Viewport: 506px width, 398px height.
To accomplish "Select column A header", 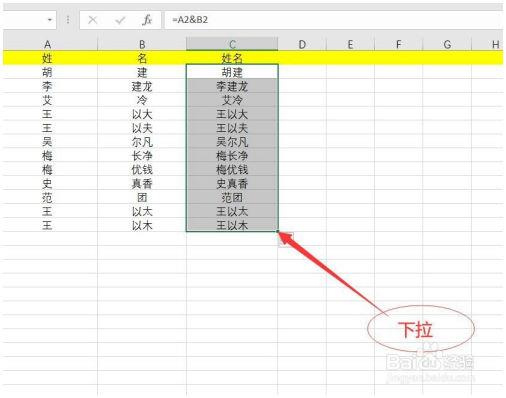I will [48, 44].
